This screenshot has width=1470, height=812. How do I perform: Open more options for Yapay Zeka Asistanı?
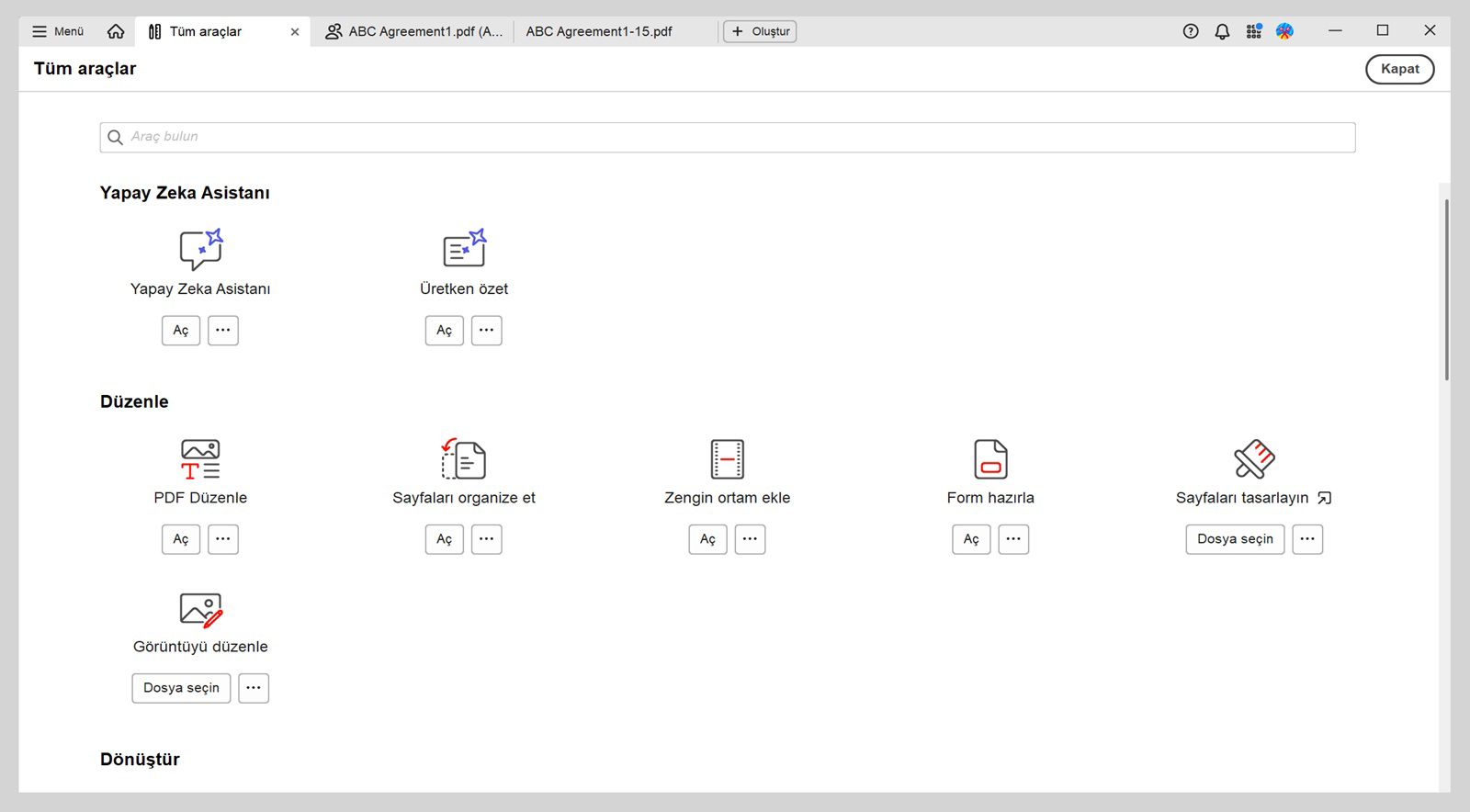click(x=223, y=331)
